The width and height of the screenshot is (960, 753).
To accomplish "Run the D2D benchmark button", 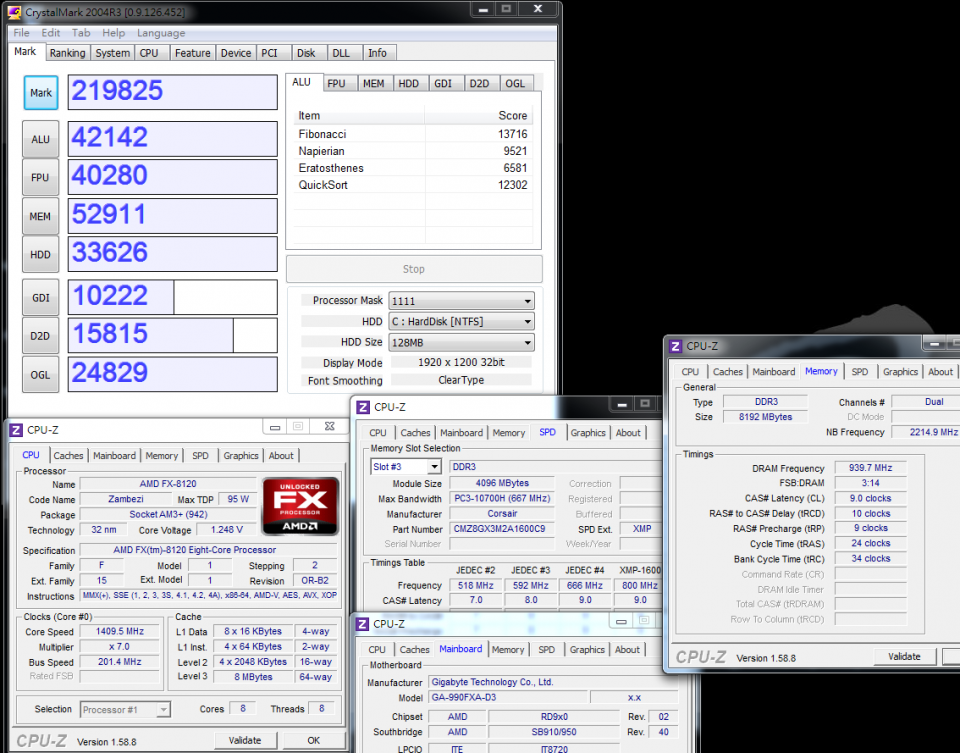I will (40, 335).
